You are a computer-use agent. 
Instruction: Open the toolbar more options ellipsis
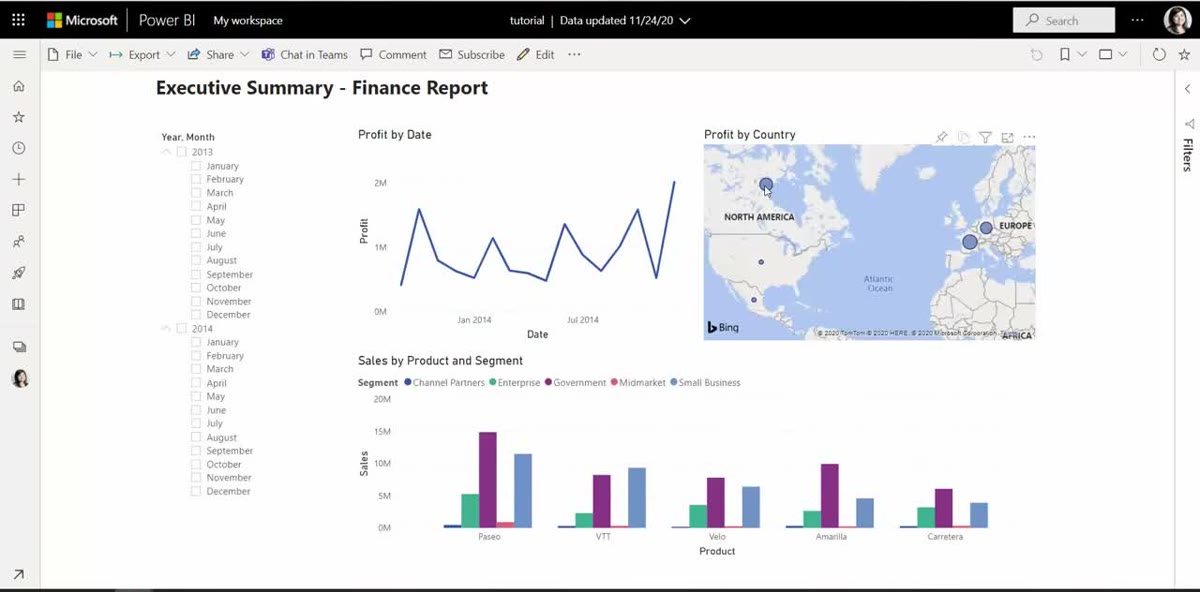tap(574, 55)
